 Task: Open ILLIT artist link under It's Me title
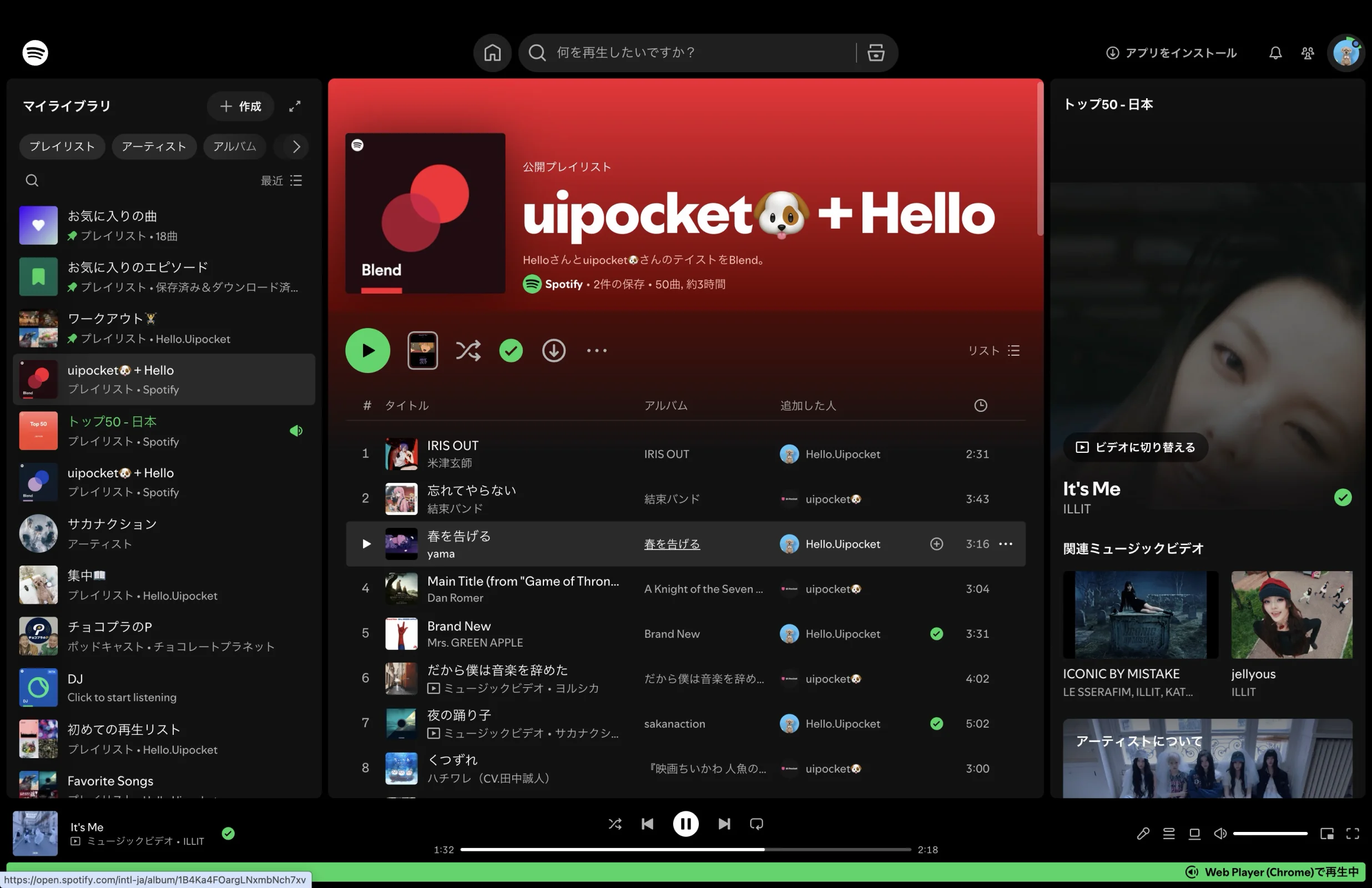click(x=1076, y=509)
